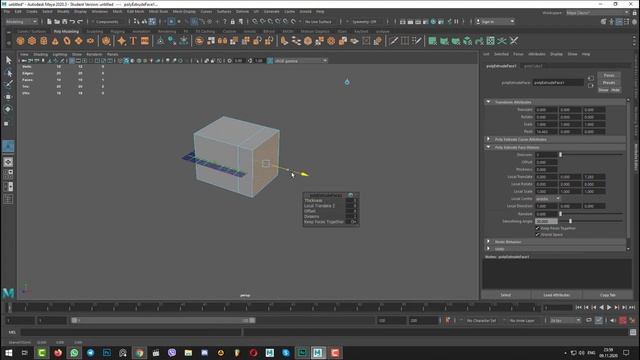The image size is (640, 360).
Task: Click the Thickness field in Attribute Editor
Action: coord(546,169)
